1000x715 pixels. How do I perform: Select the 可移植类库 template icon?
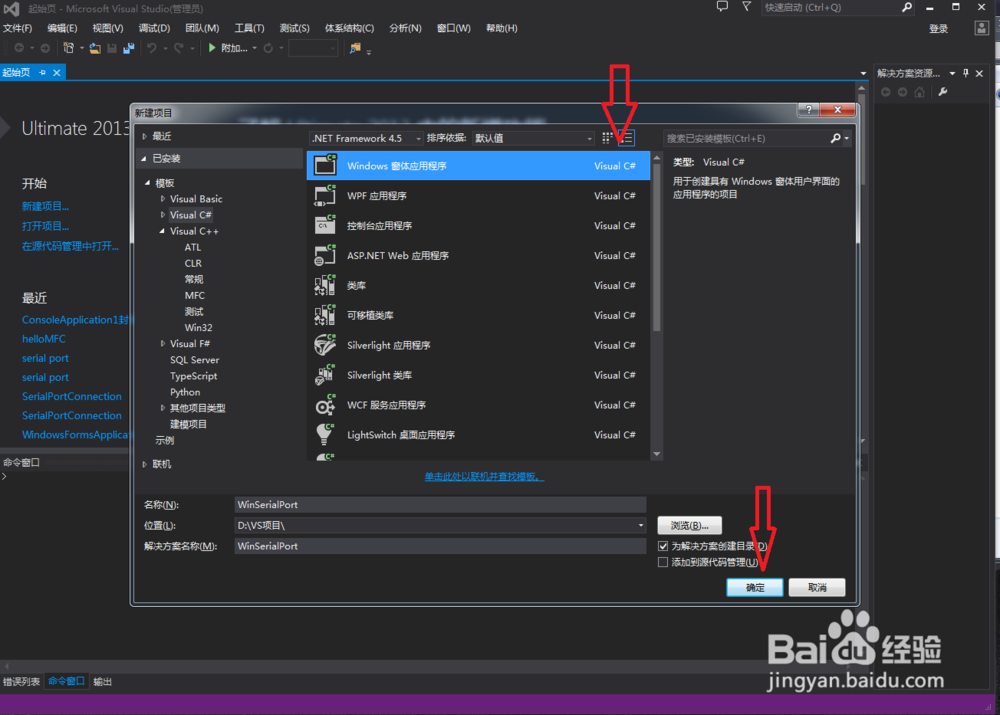pyautogui.click(x=325, y=315)
